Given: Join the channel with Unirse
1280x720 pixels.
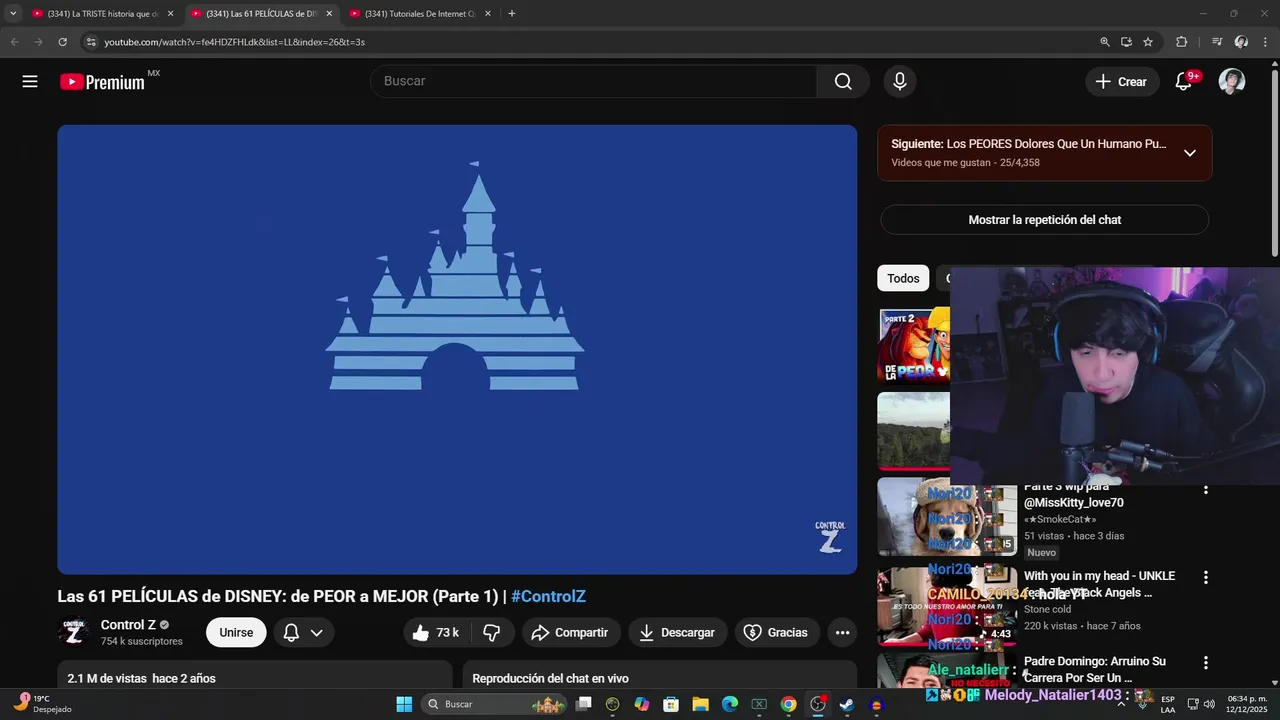Looking at the screenshot, I should click(x=236, y=632).
